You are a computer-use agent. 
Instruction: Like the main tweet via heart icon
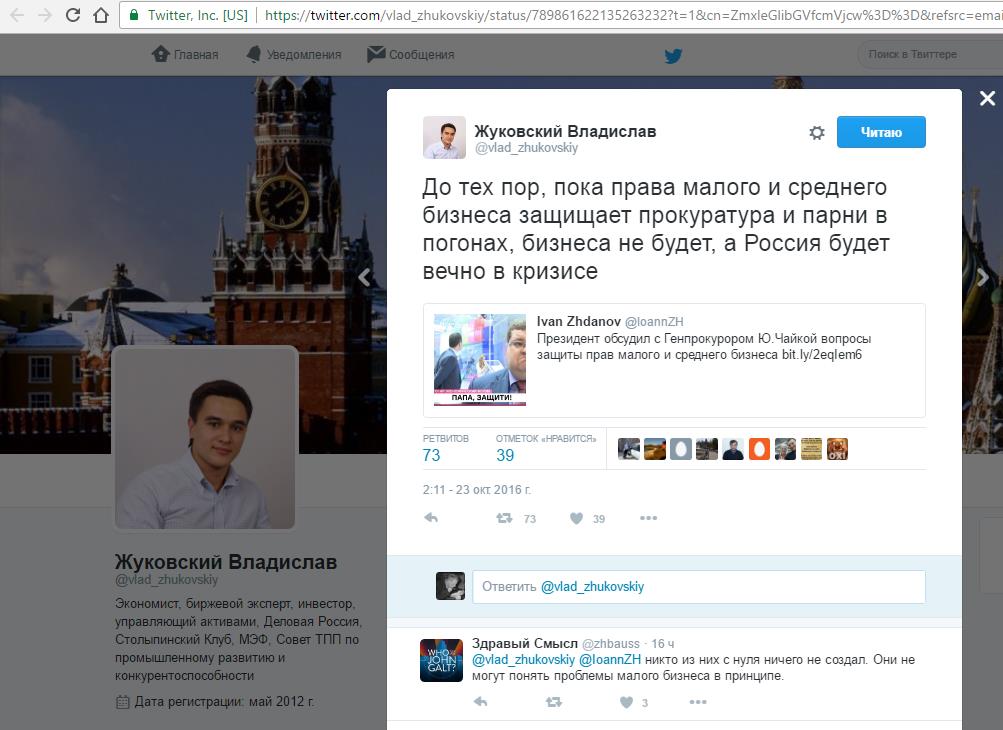[x=576, y=518]
